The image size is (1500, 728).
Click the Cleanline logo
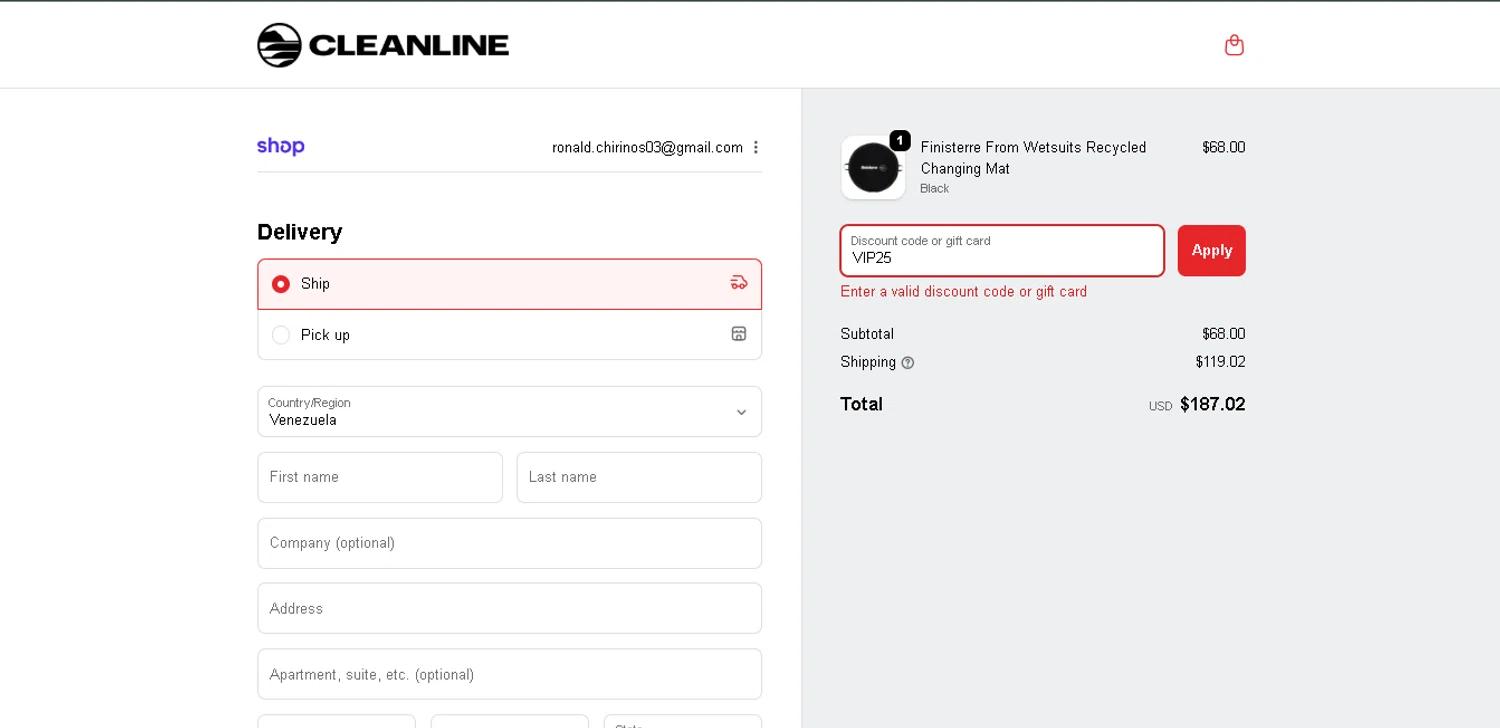point(383,45)
